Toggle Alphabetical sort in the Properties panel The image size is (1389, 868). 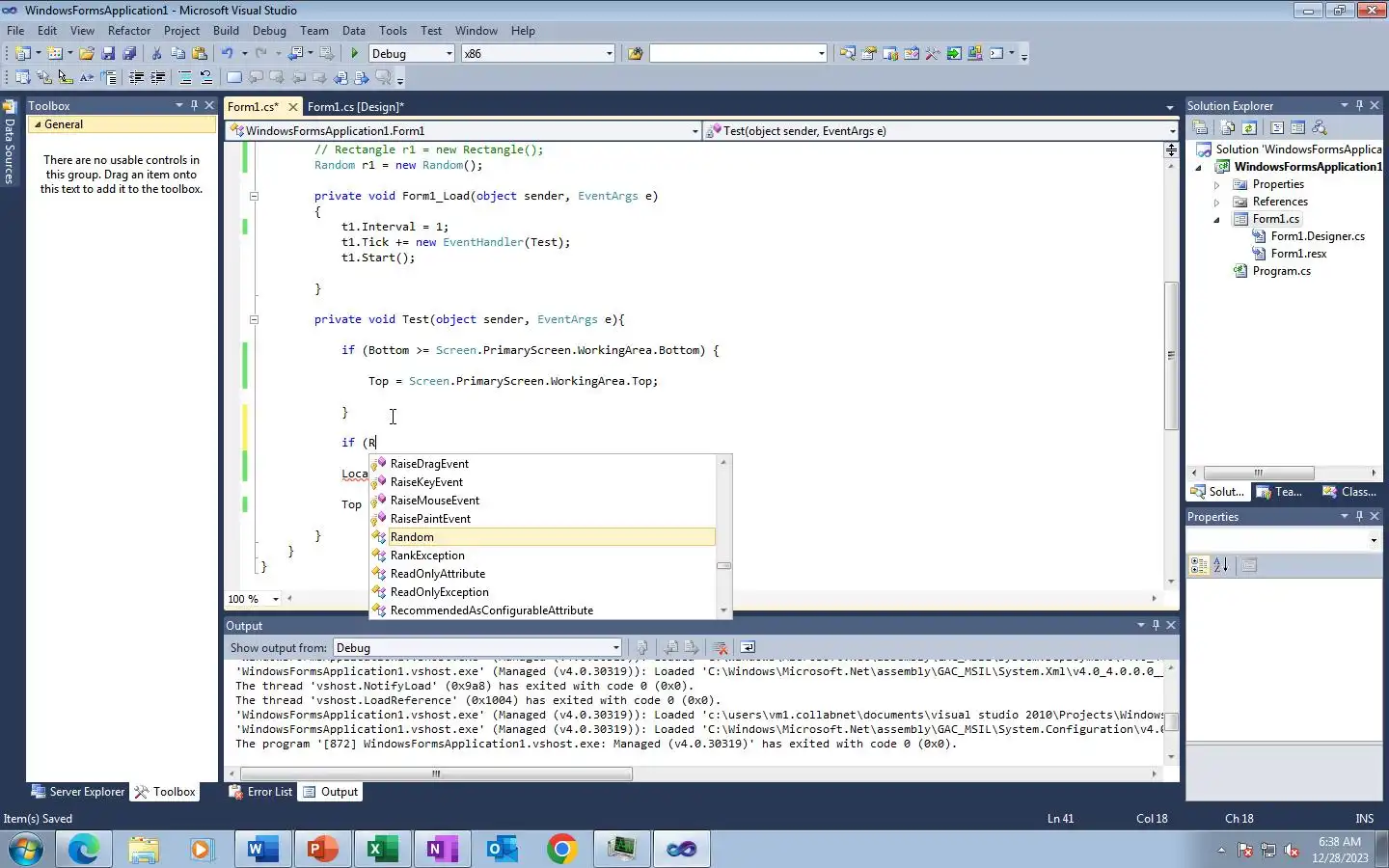point(1220,566)
